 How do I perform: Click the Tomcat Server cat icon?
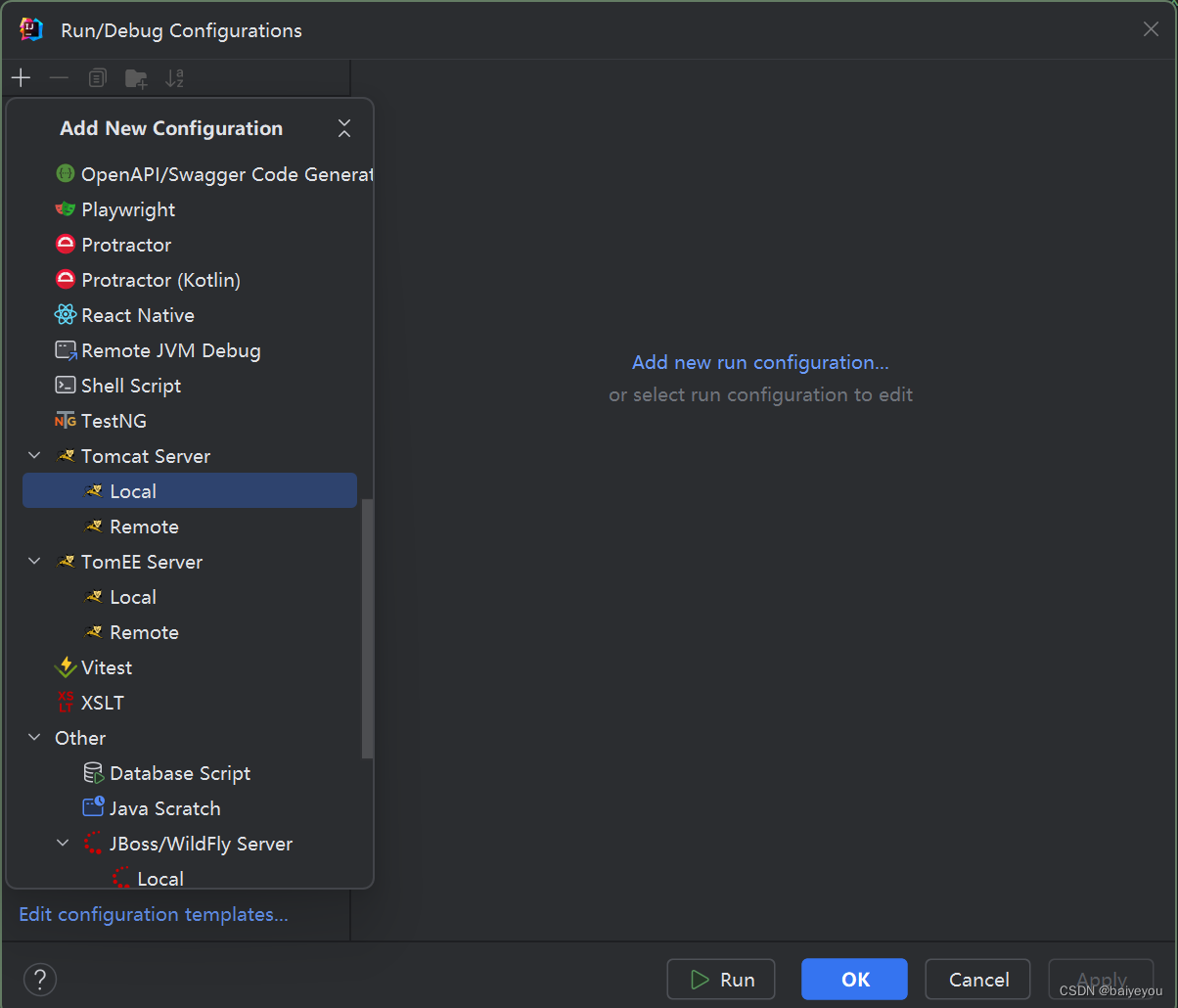click(x=66, y=456)
